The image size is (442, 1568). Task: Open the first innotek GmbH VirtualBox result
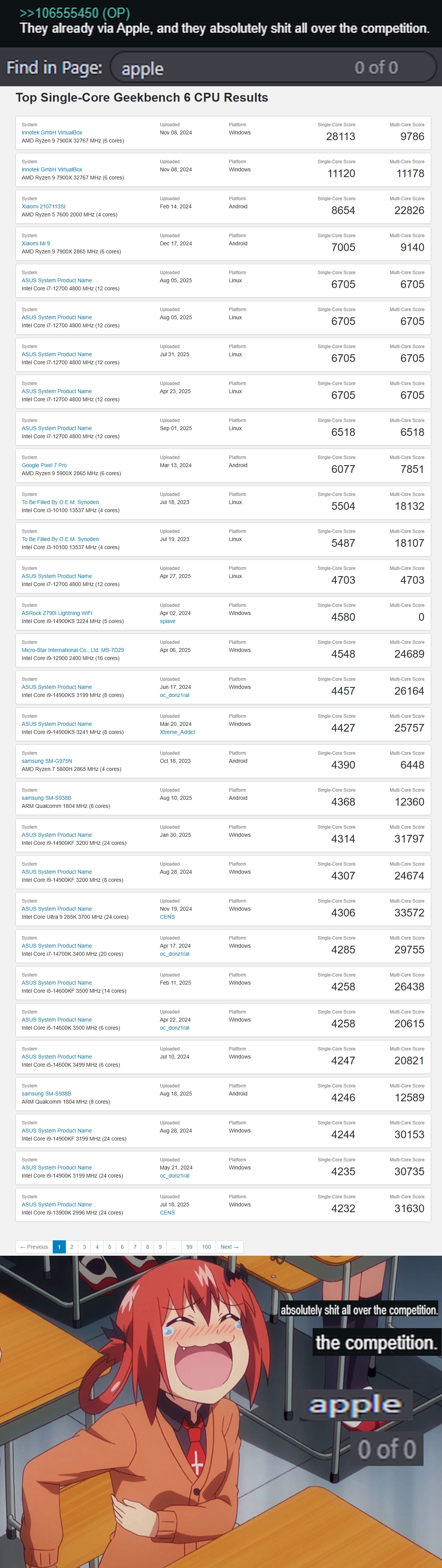pos(52,133)
